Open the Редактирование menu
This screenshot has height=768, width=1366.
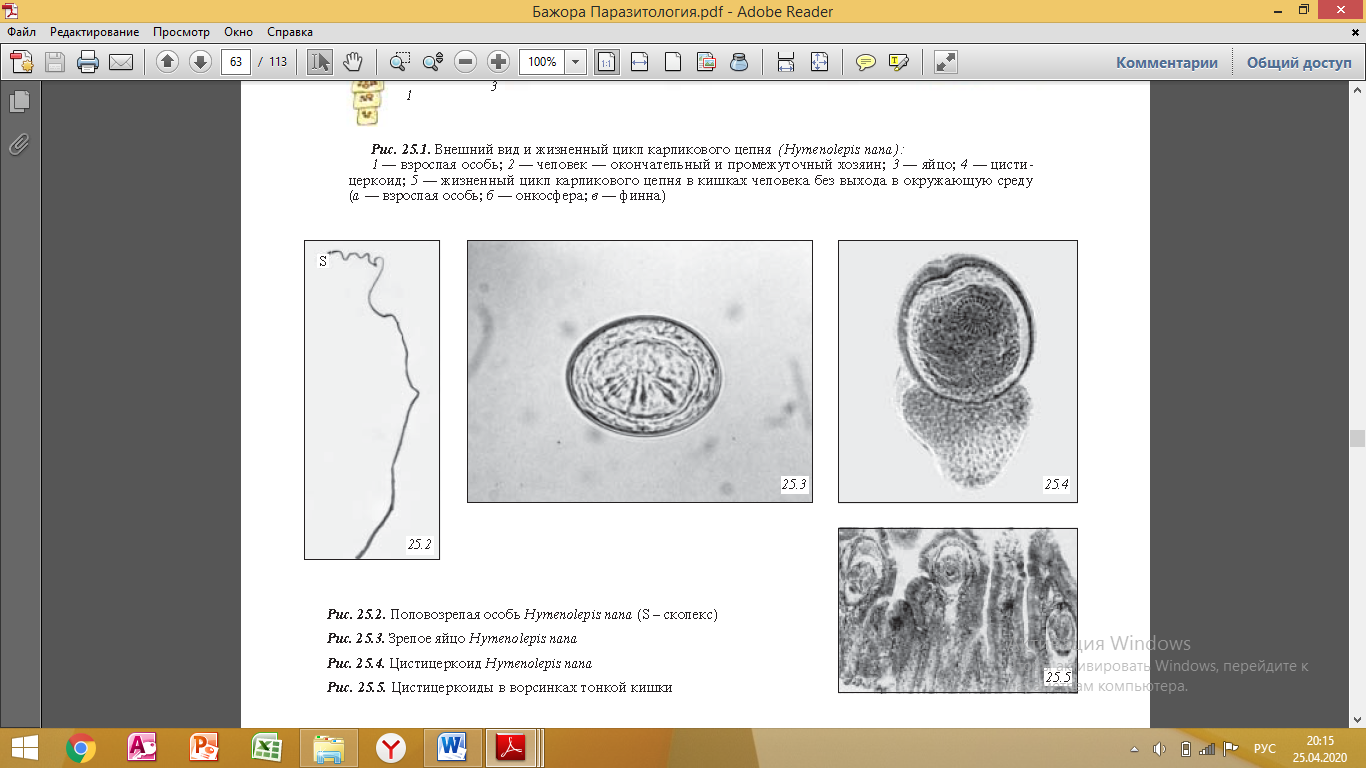pyautogui.click(x=95, y=32)
